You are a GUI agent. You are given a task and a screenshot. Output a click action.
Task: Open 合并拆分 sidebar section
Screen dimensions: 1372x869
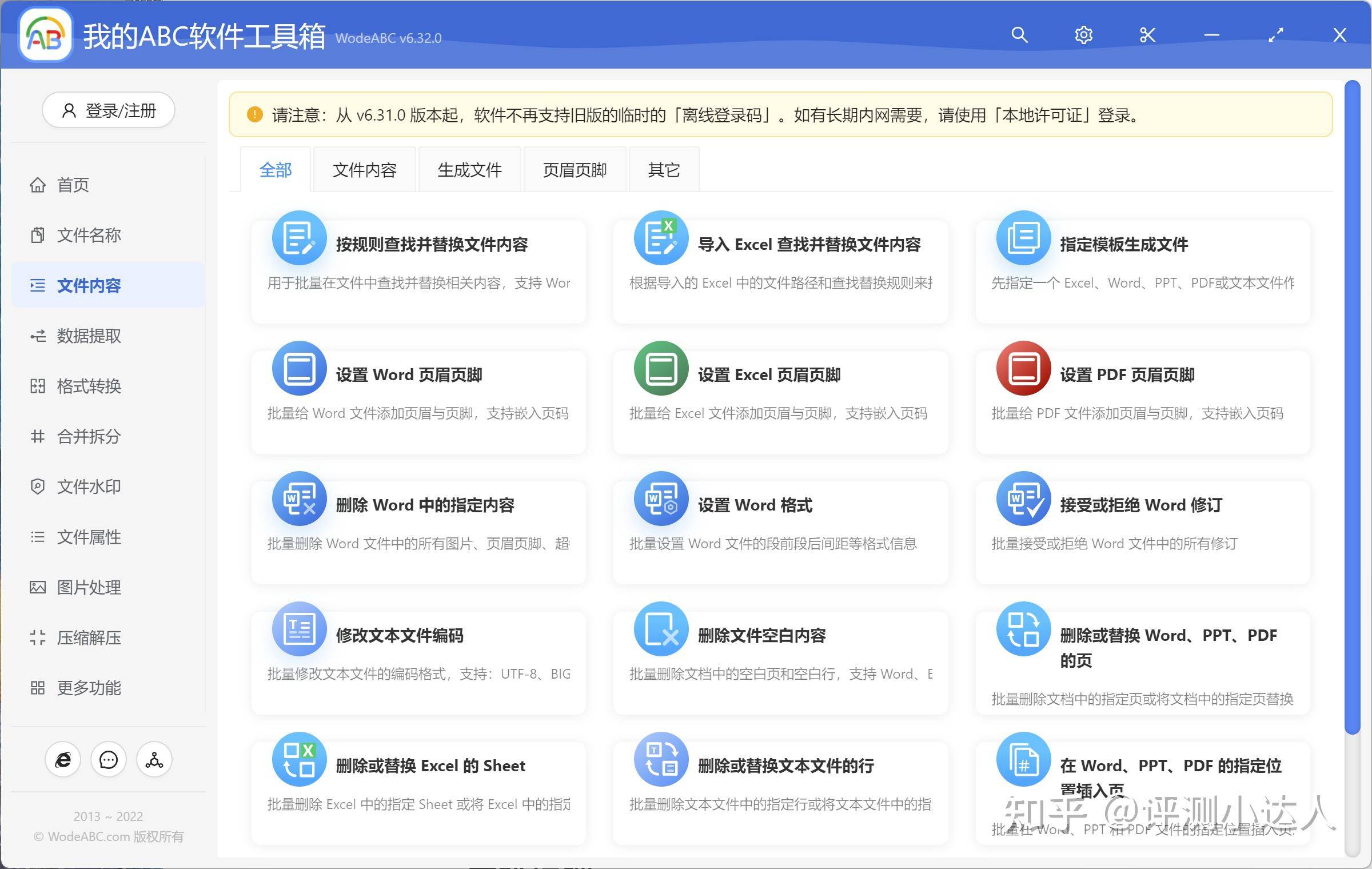pos(109,436)
